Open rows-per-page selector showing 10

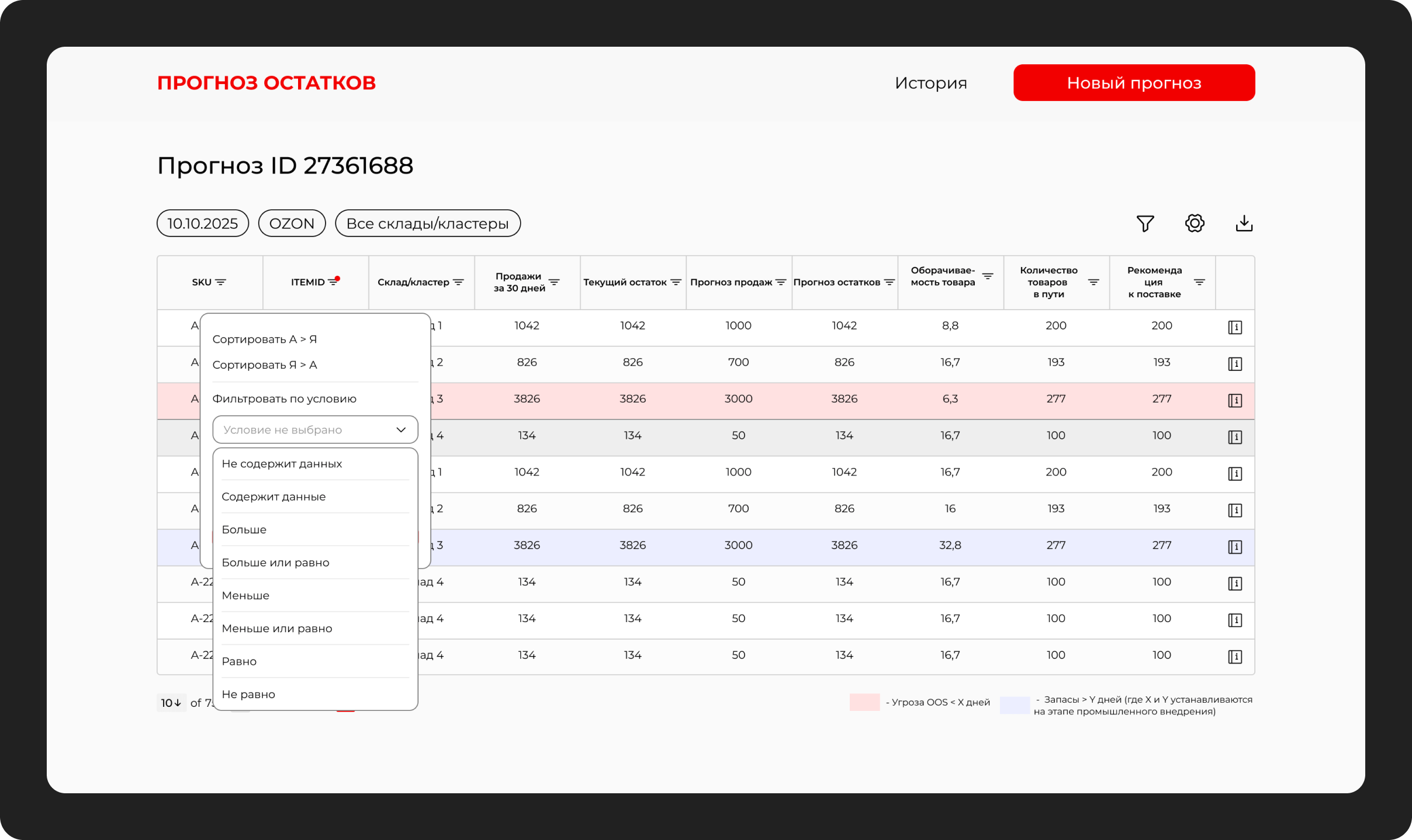click(x=171, y=703)
